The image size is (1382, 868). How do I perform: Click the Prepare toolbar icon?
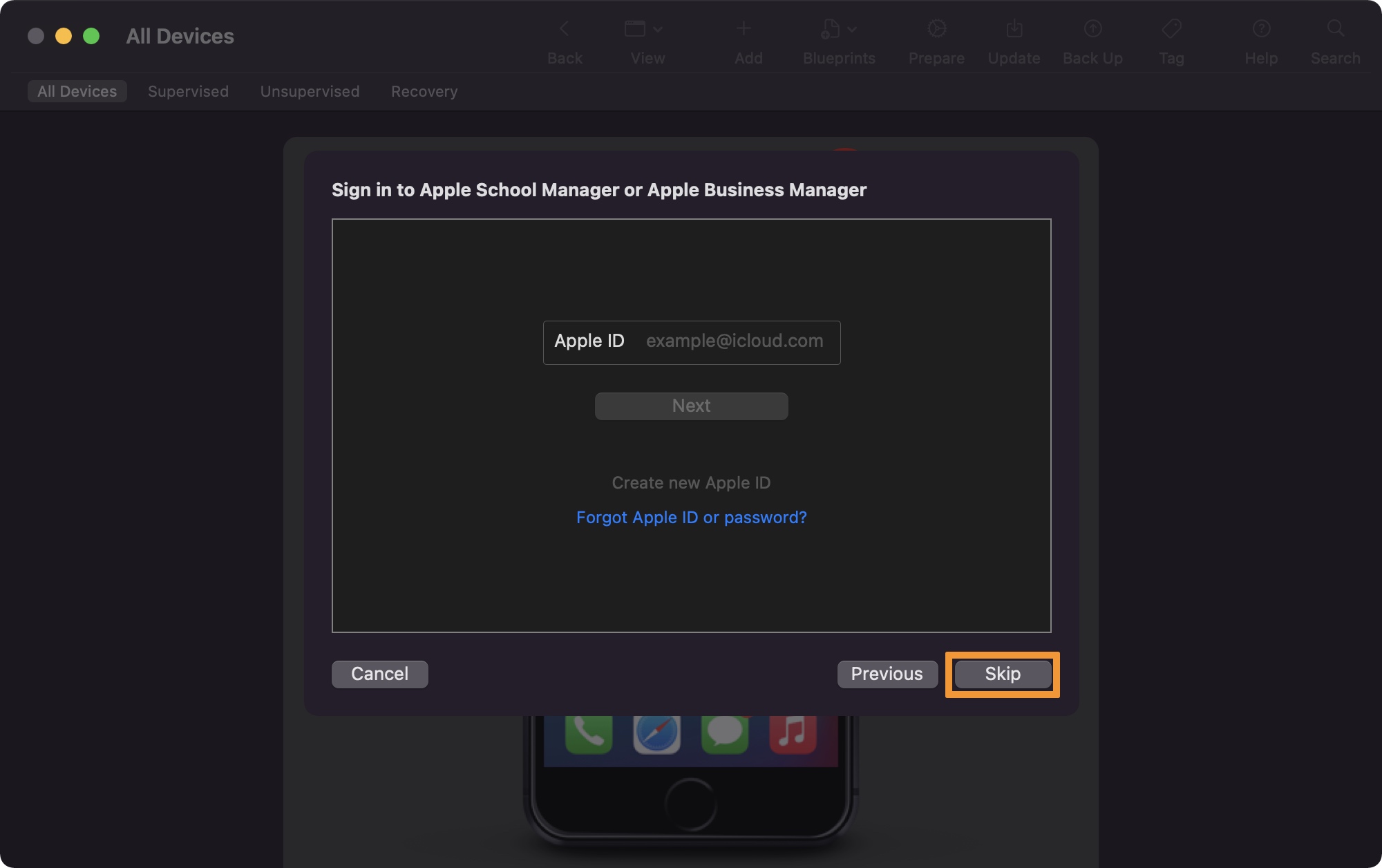tap(936, 29)
